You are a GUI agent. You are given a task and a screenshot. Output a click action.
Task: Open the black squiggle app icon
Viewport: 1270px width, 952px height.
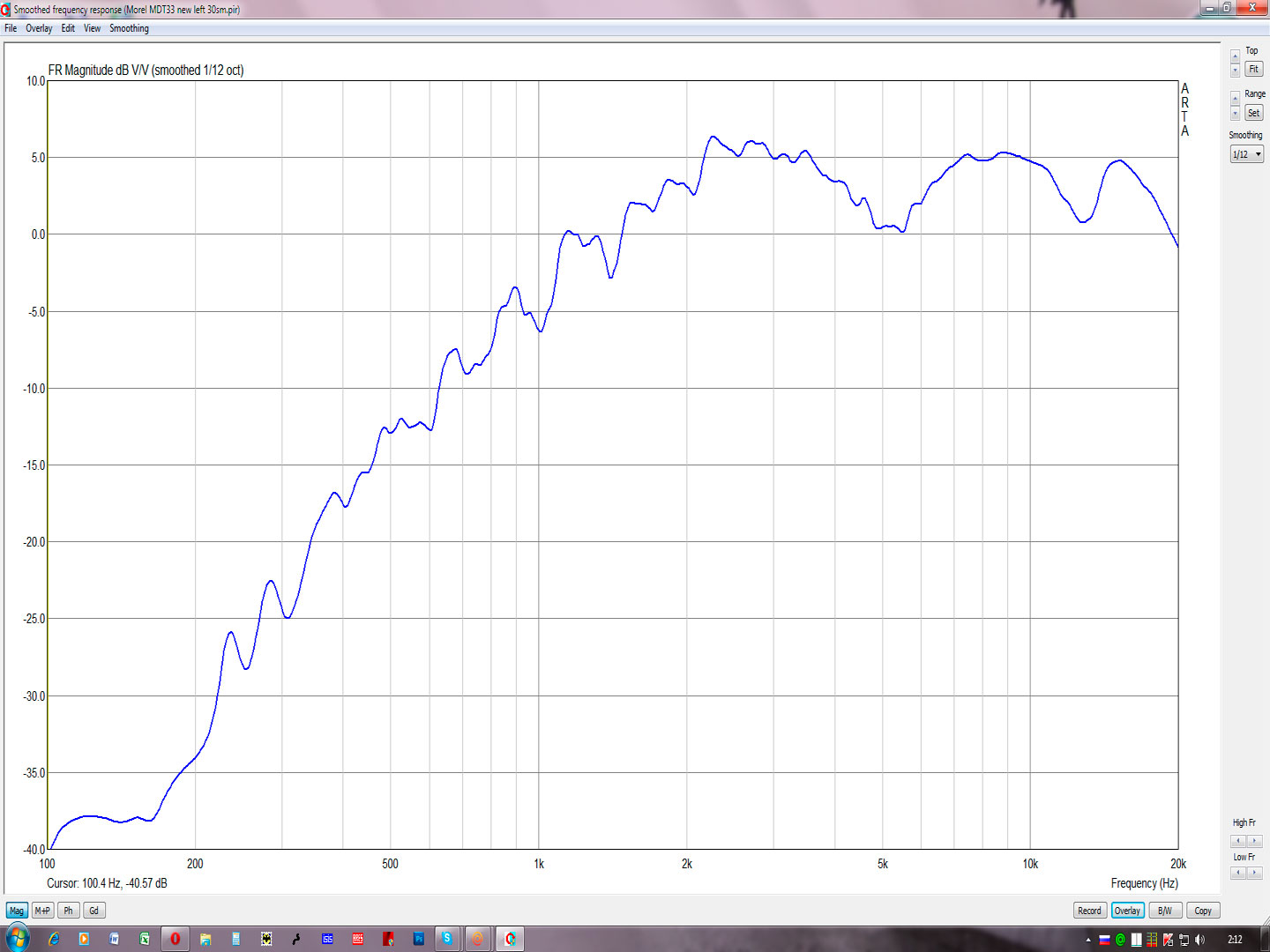click(x=296, y=939)
